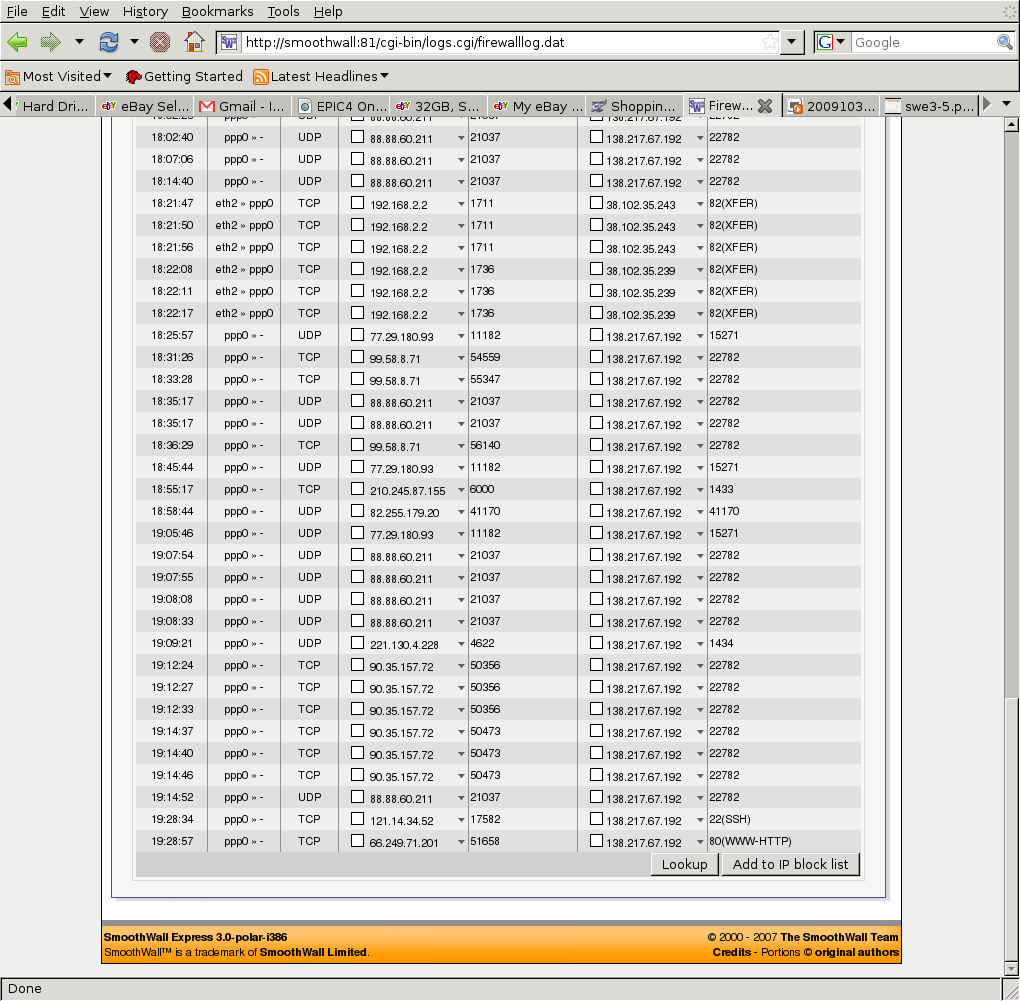The width and height of the screenshot is (1020, 1001).
Task: Open the Most Visited bookmarks dropdown
Action: (x=60, y=77)
